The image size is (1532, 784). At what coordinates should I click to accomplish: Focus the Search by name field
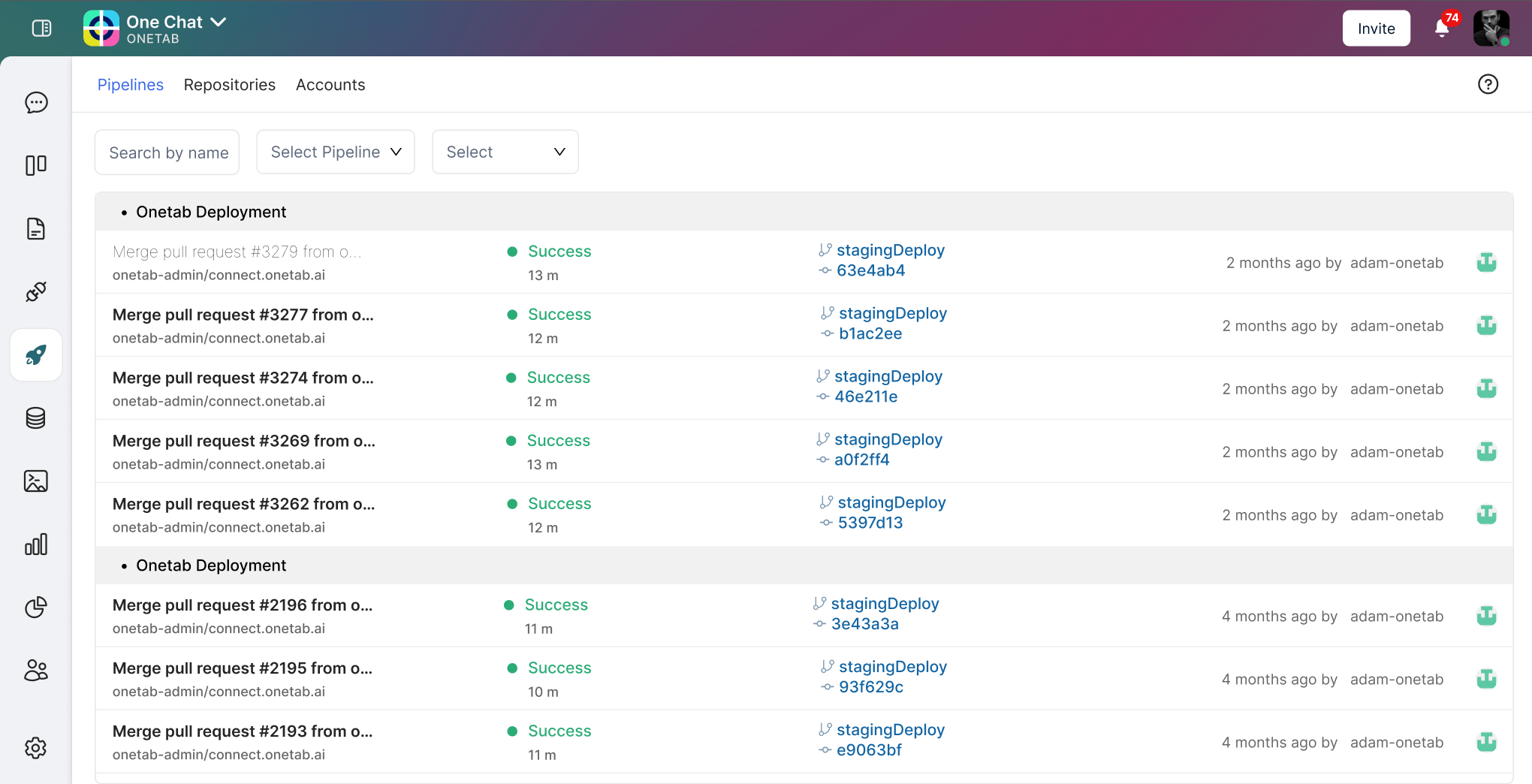167,152
